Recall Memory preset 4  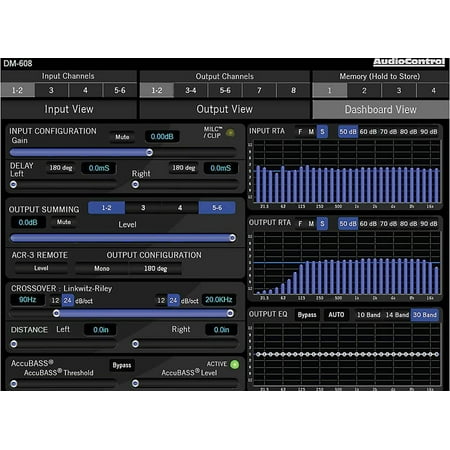[433, 90]
